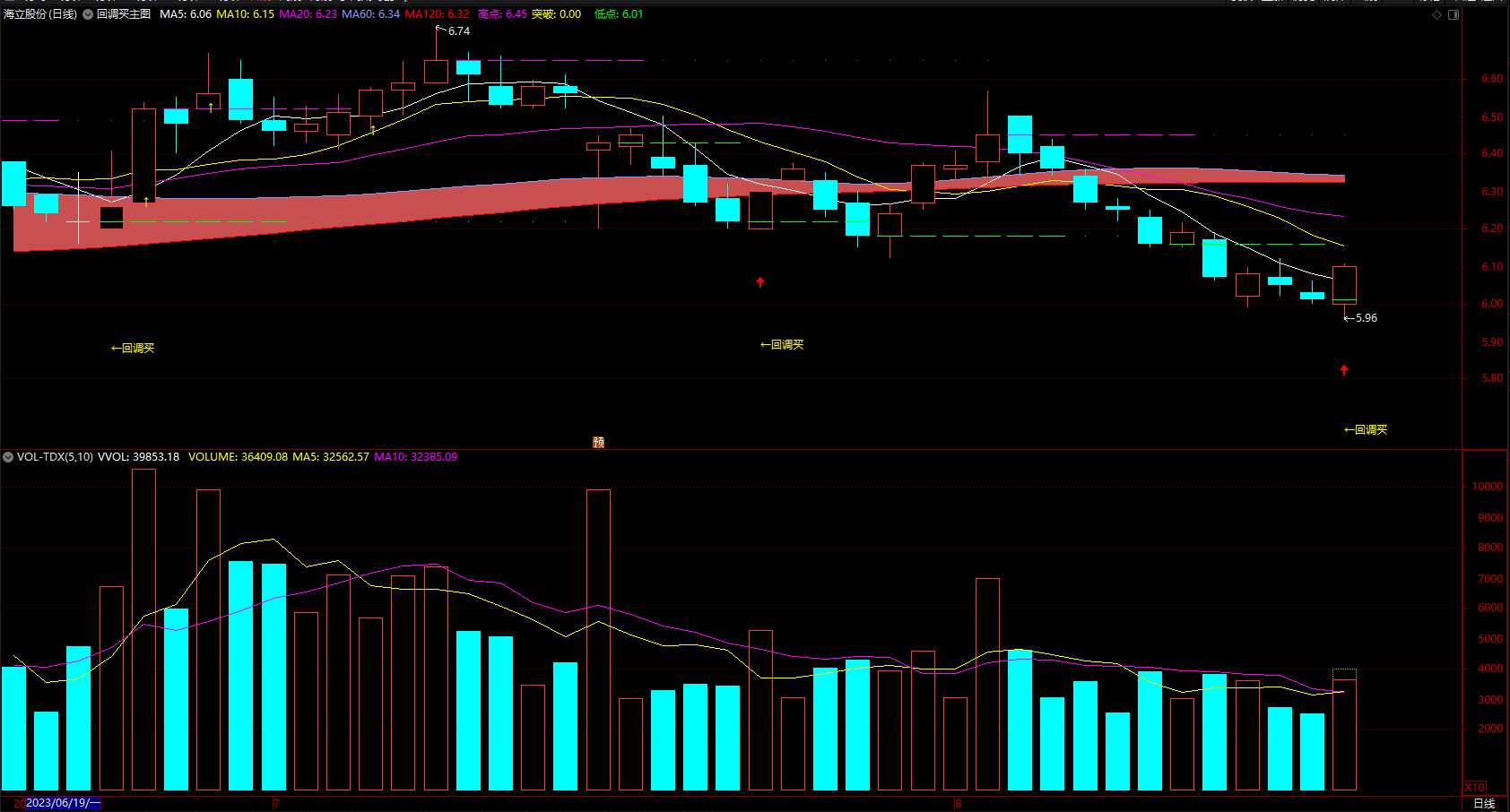Click the leftmost ←回调买 signal label

[x=133, y=349]
